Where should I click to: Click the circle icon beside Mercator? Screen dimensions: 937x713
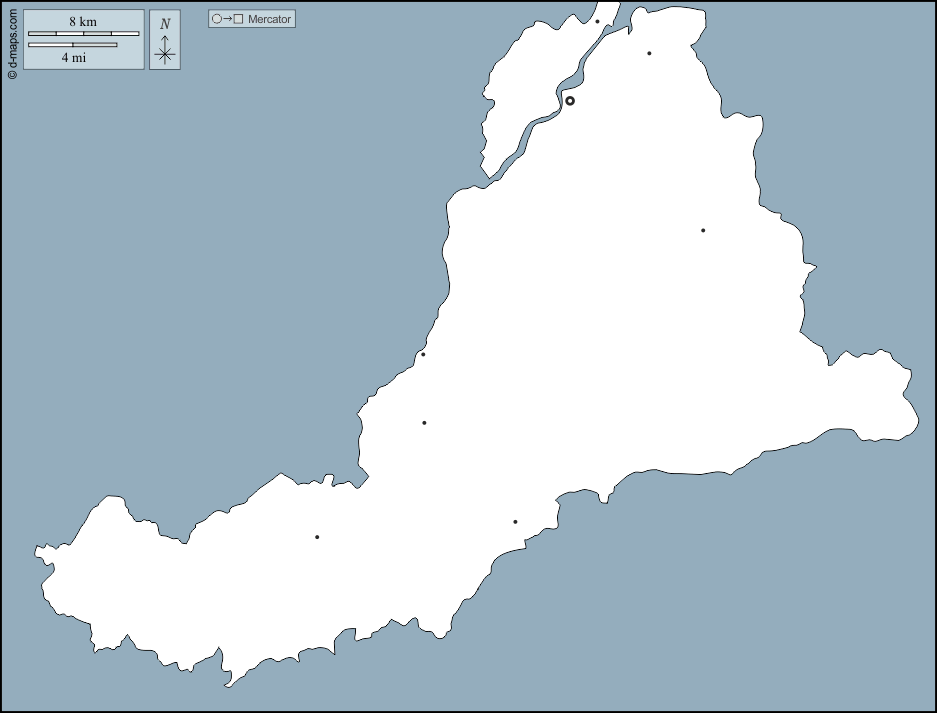tap(216, 19)
